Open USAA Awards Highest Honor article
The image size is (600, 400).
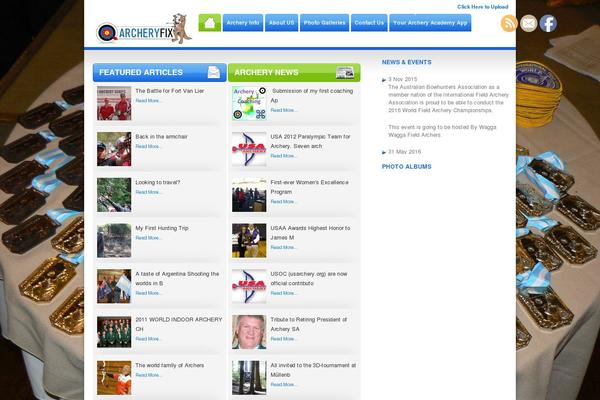(310, 233)
